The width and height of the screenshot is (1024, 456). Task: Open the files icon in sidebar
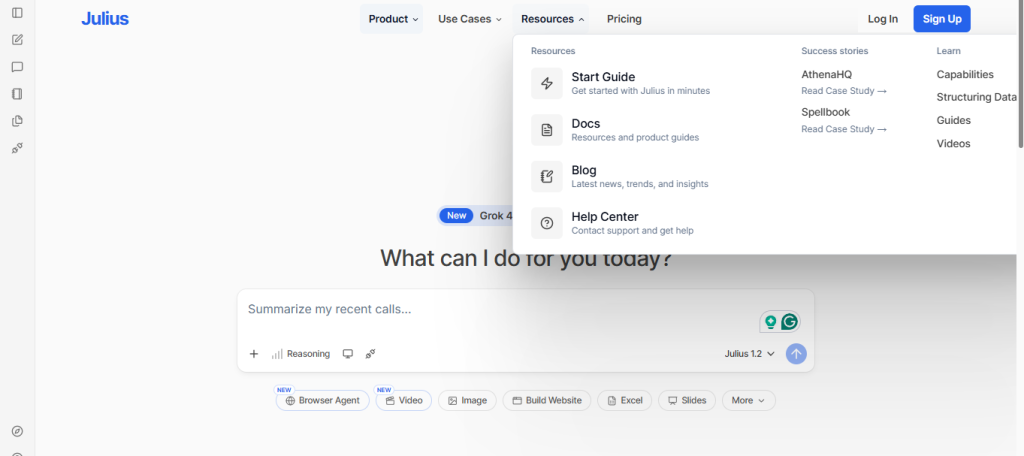[18, 121]
